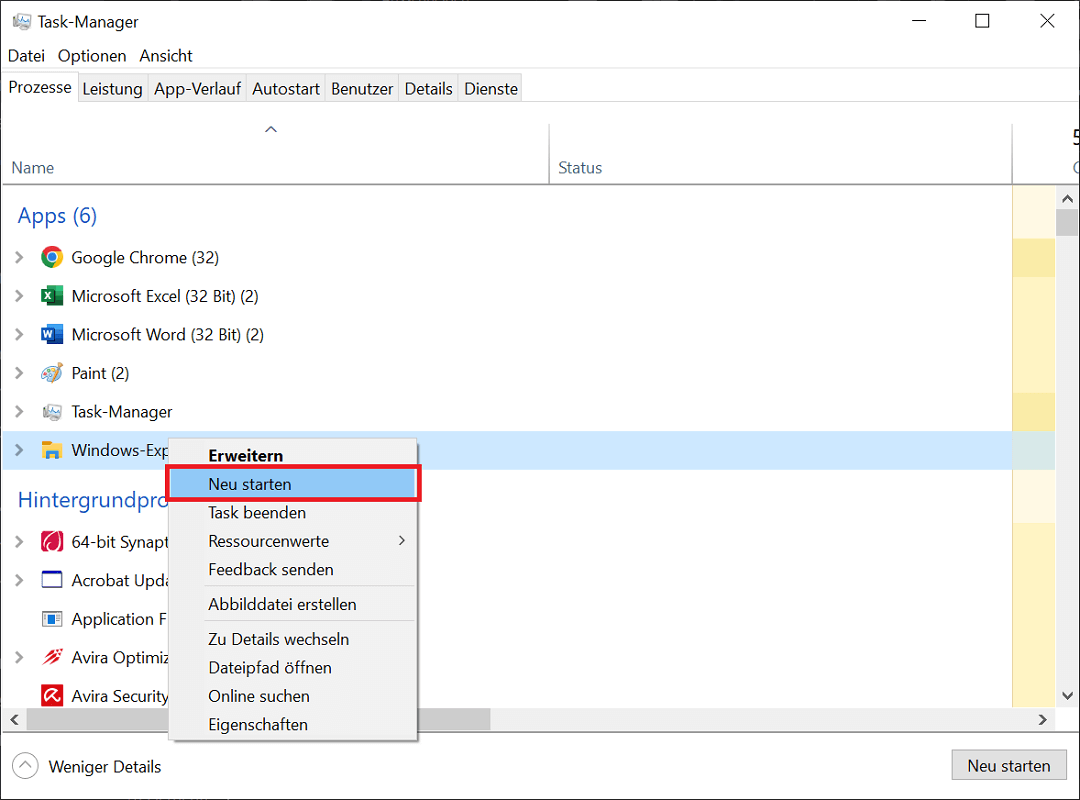The height and width of the screenshot is (800, 1080).
Task: Choose Dateipfad öffnen in the context menu
Action: coord(293,668)
